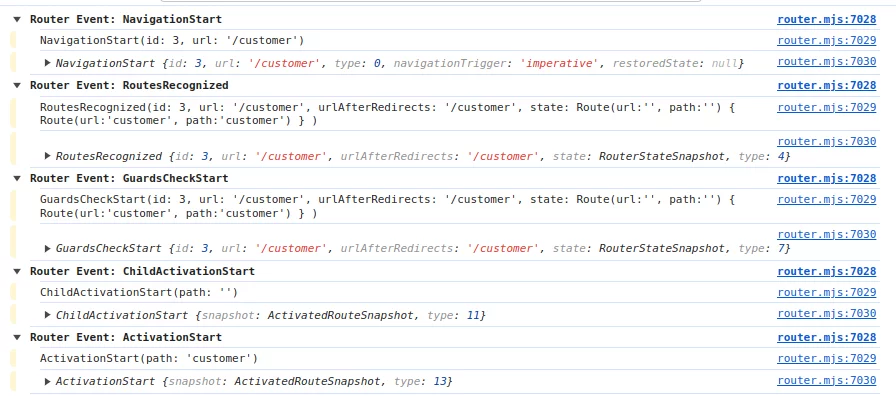This screenshot has height=396, width=896.
Task: Open router.mjs:7030 link beside ActivationStart object
Action: pyautogui.click(x=826, y=381)
